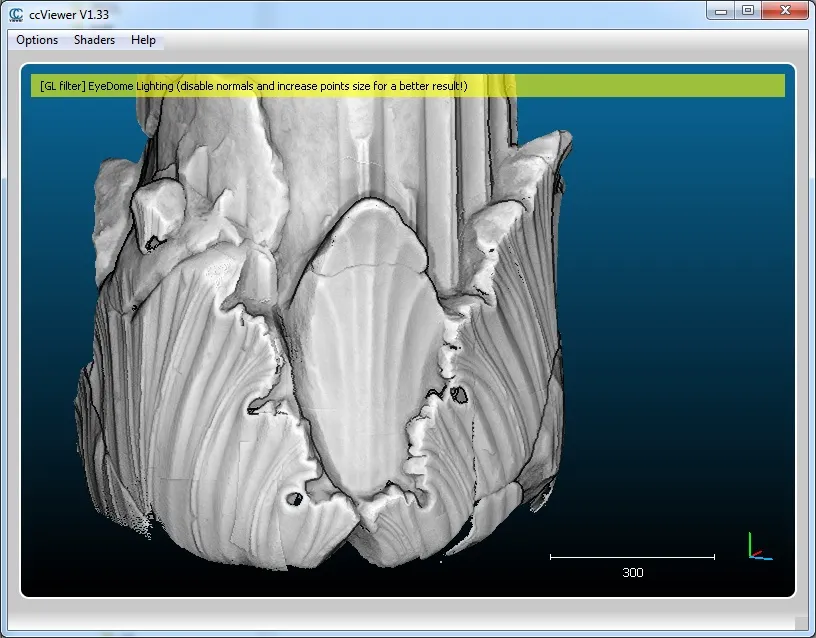Screen dimensions: 816x638
Task: Click the green vertical axis of the trihedron
Action: click(x=750, y=543)
